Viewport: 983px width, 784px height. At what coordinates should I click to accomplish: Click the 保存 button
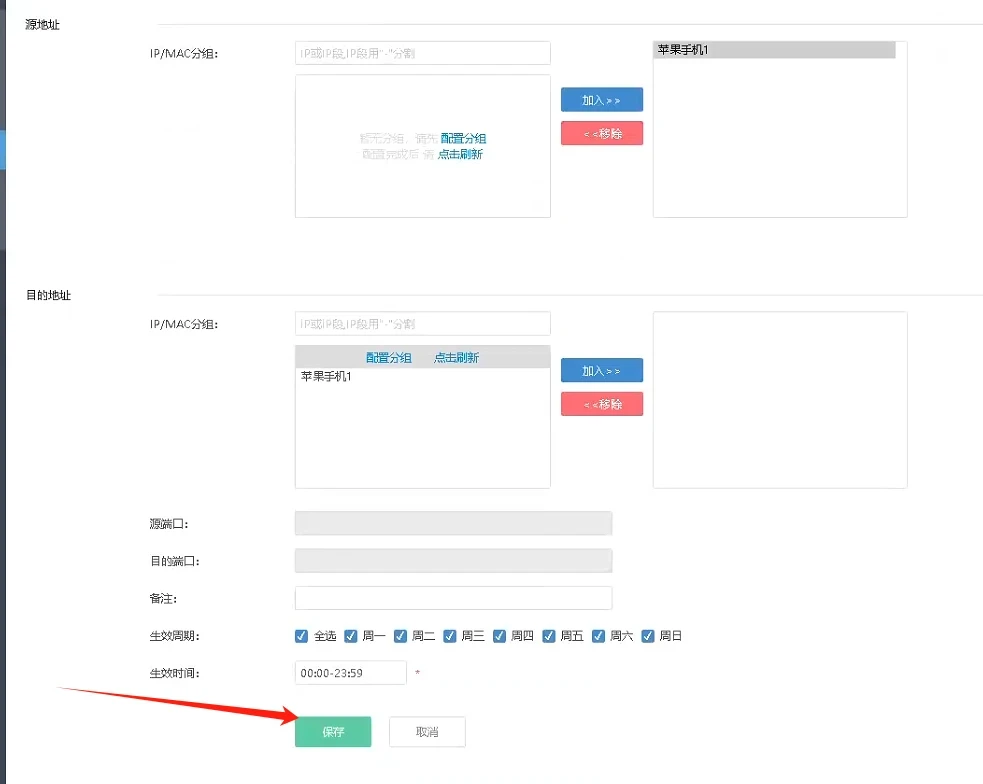tap(333, 732)
